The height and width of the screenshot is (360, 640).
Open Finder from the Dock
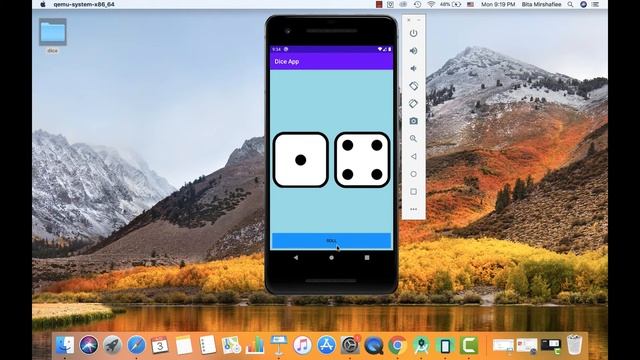click(x=65, y=345)
